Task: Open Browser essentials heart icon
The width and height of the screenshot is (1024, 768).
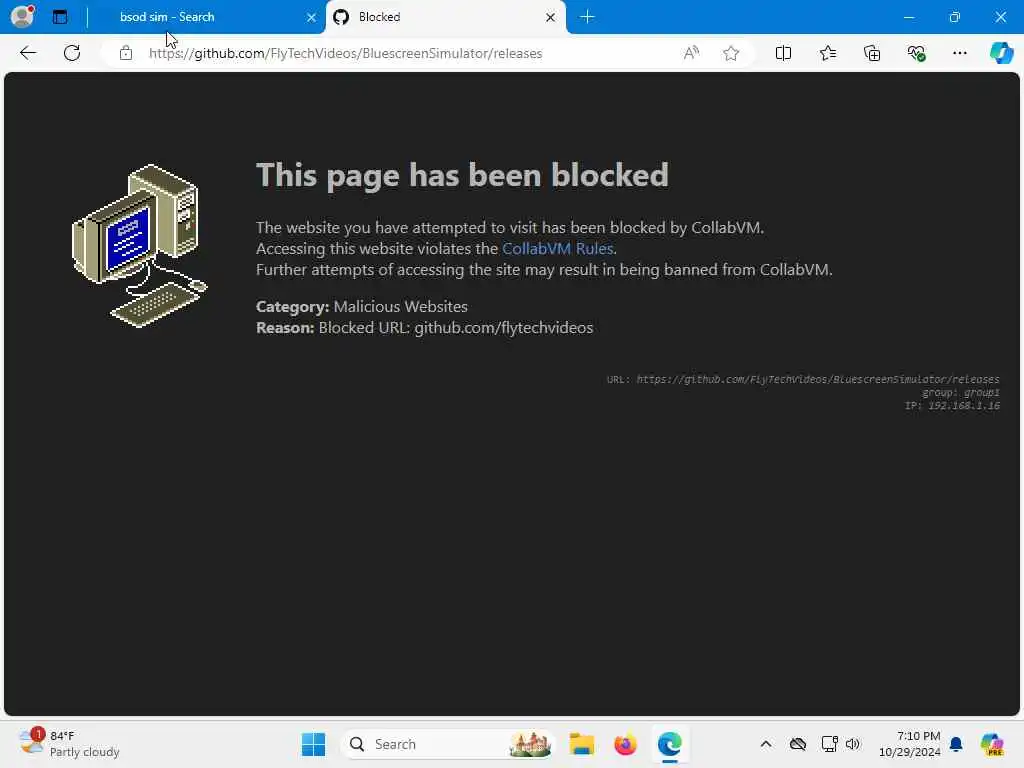Action: coord(916,53)
